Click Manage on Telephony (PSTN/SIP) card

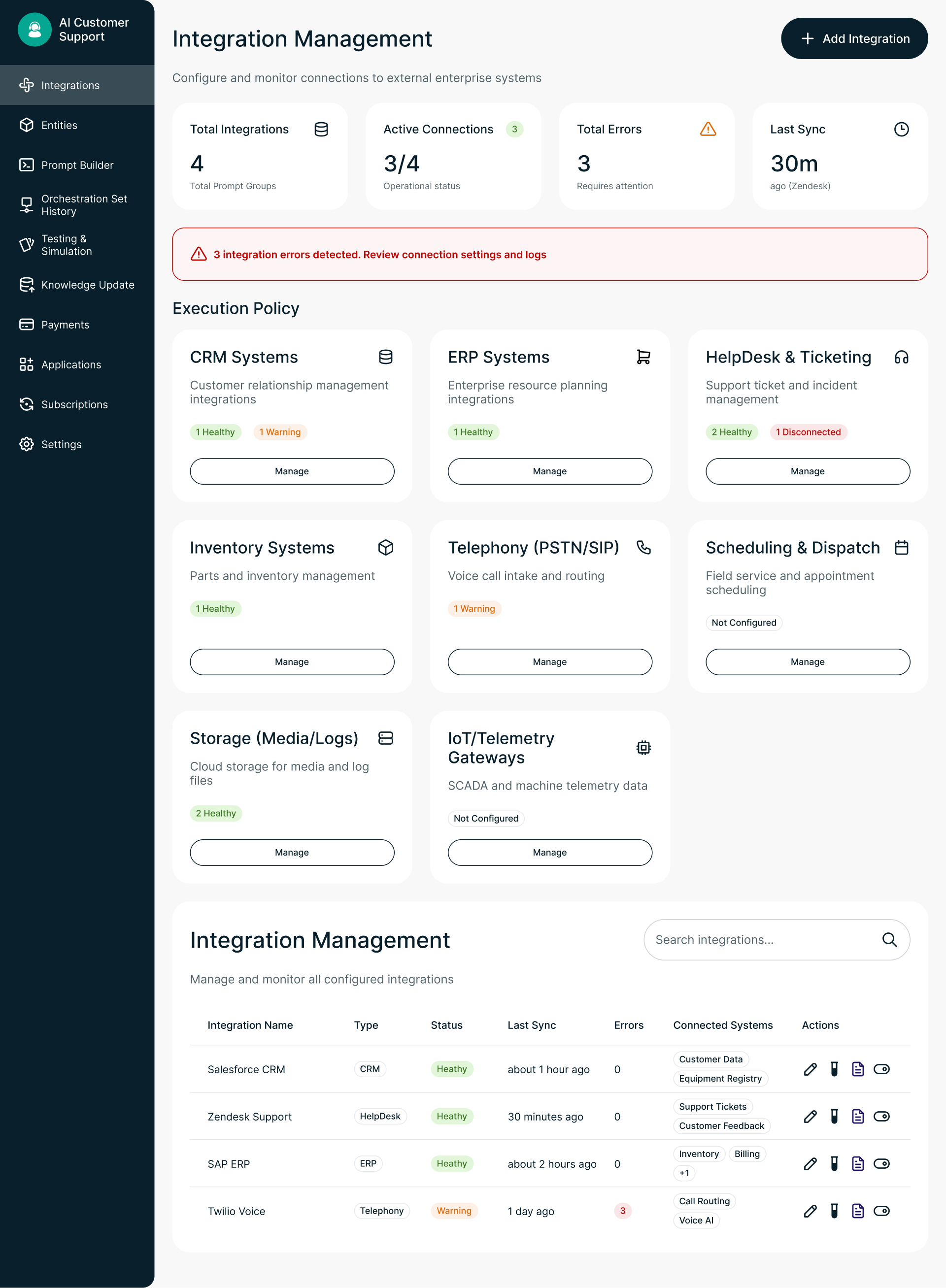(549, 662)
